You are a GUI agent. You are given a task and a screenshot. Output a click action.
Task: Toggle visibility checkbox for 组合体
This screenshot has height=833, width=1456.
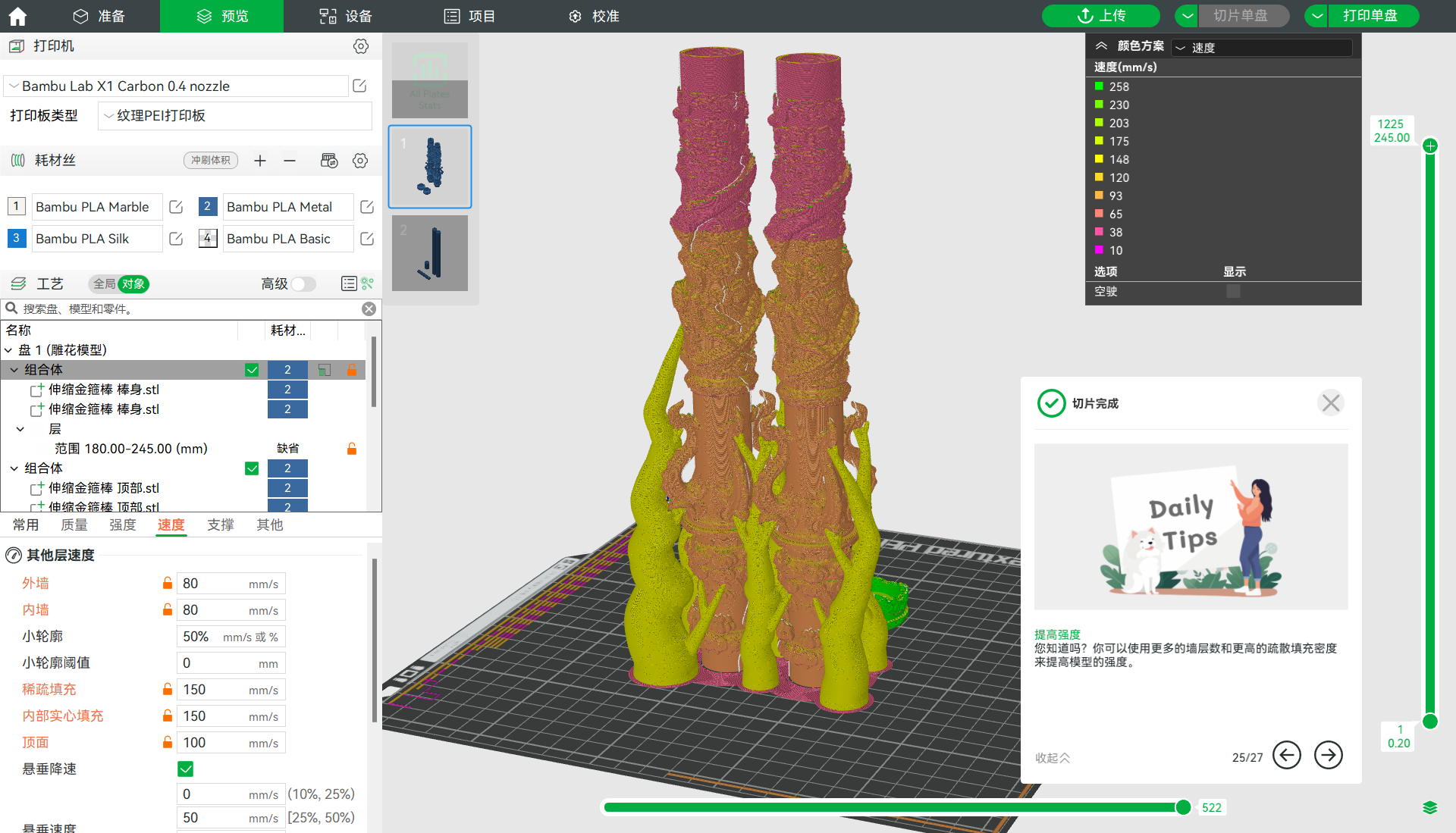253,369
